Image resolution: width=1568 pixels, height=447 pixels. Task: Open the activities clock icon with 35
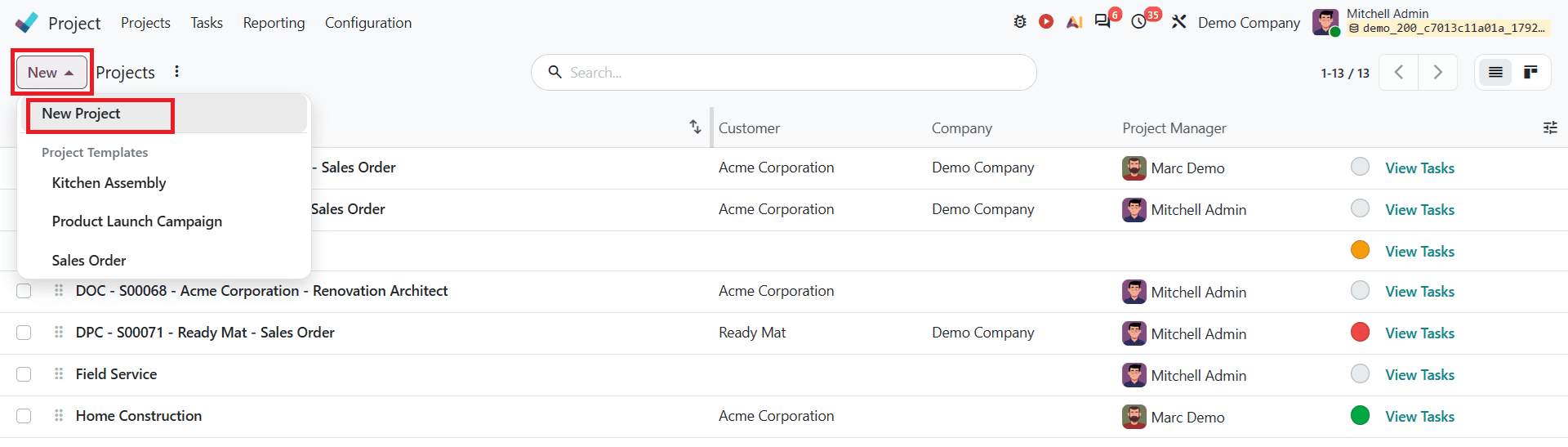(1139, 22)
